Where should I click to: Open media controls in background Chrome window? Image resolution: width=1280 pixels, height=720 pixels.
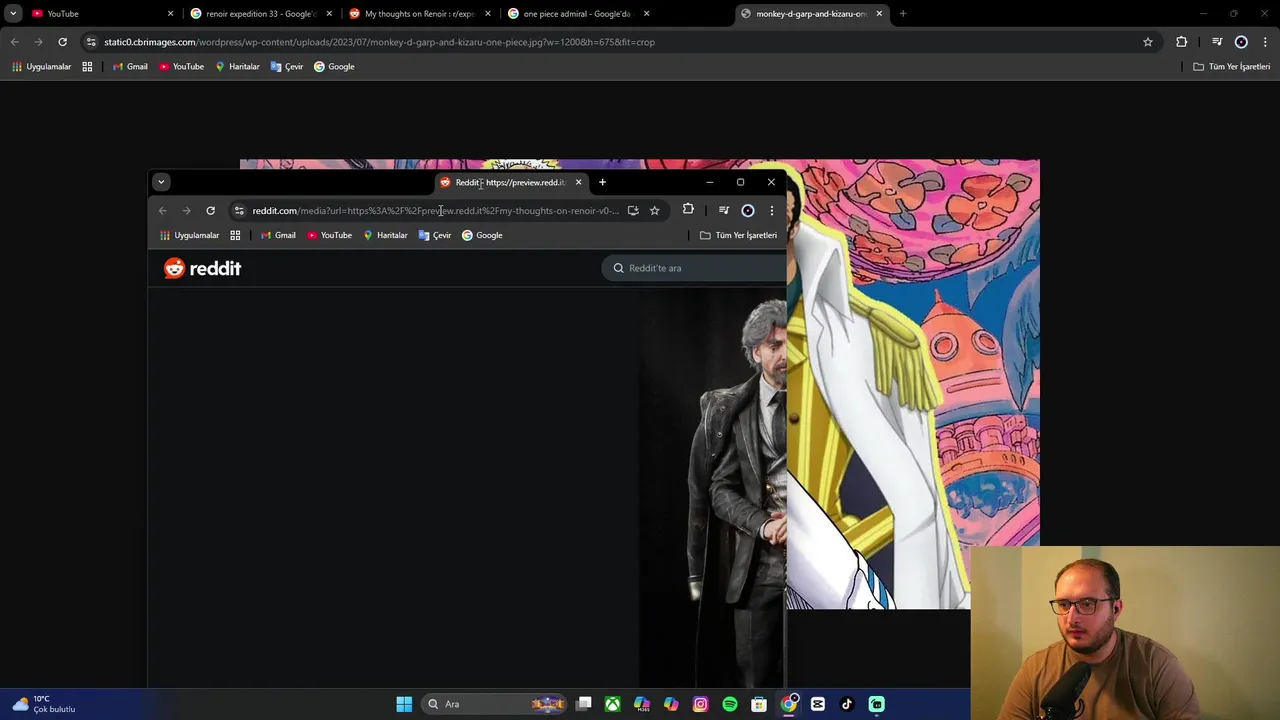1217,42
